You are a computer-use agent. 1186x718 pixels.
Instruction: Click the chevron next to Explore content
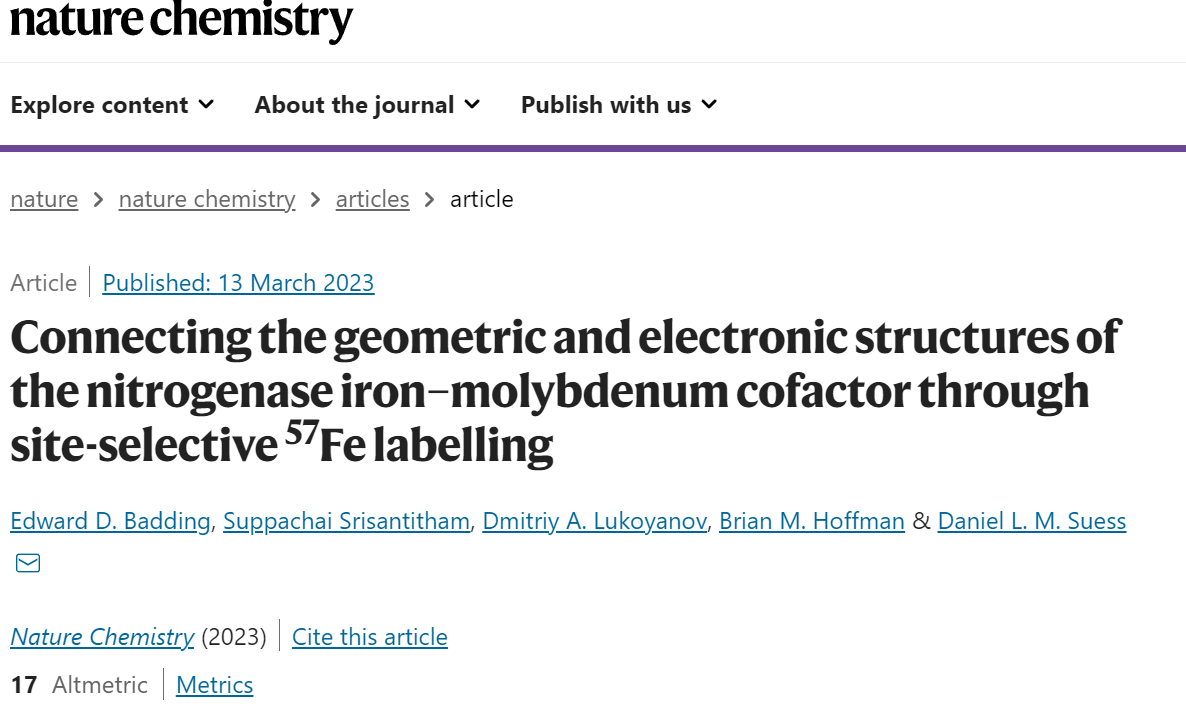tap(206, 104)
